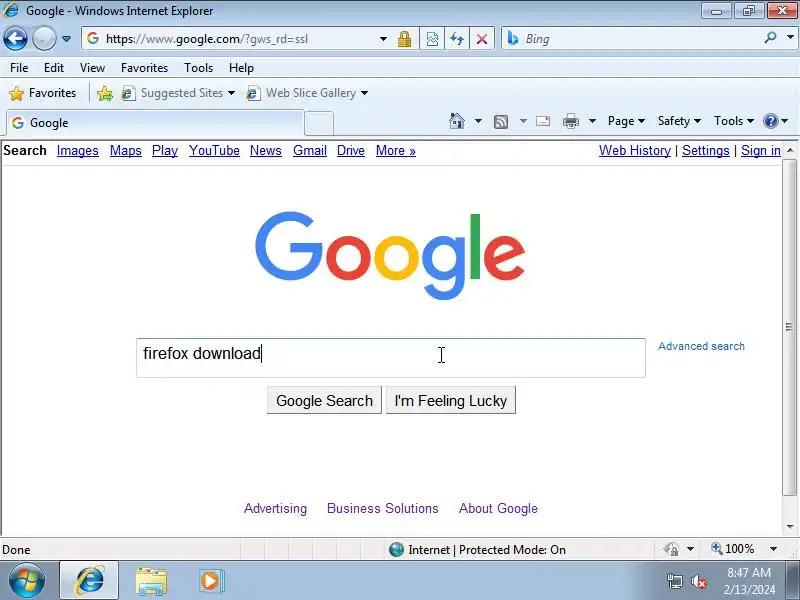Open the YouTube link
The width and height of the screenshot is (800, 600).
click(214, 151)
